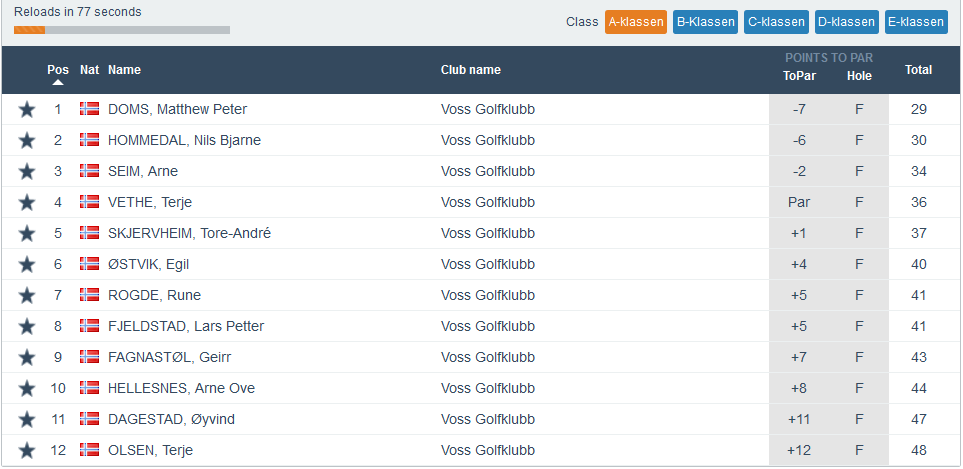The width and height of the screenshot is (963, 469).
Task: Sort by Pos column ascending arrow
Action: pos(58,82)
